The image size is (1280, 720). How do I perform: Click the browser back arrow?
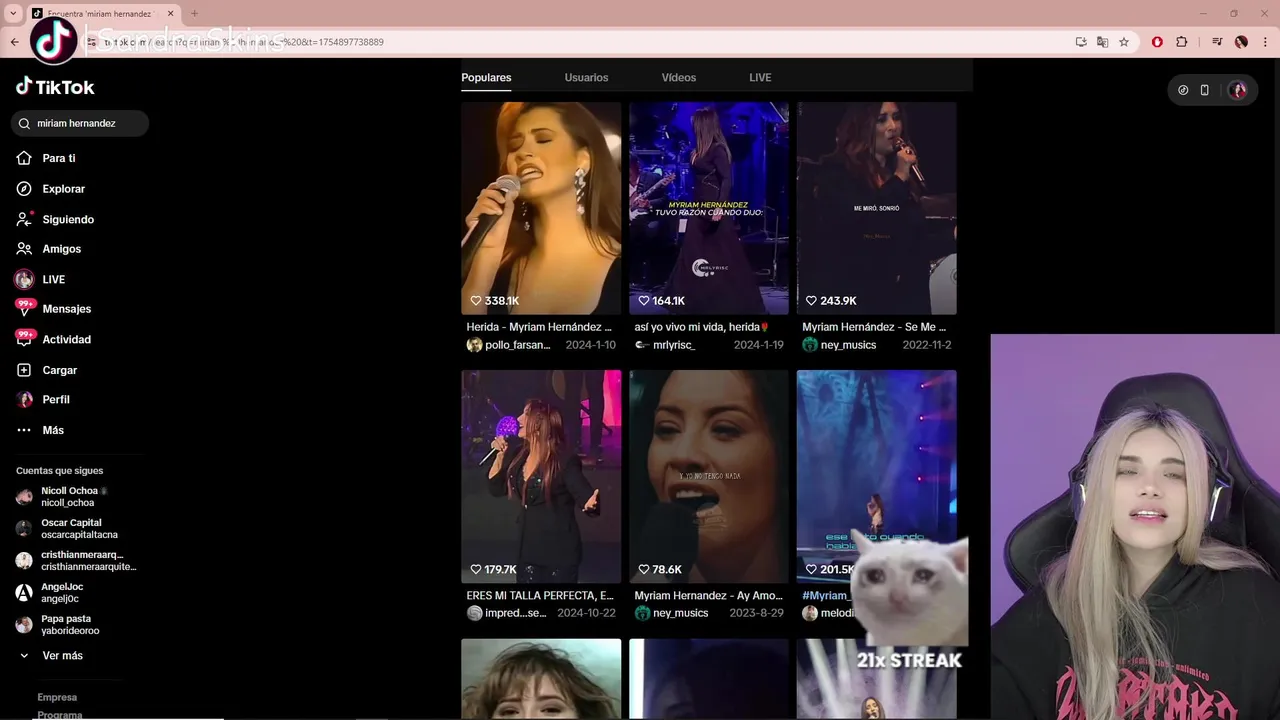15,42
